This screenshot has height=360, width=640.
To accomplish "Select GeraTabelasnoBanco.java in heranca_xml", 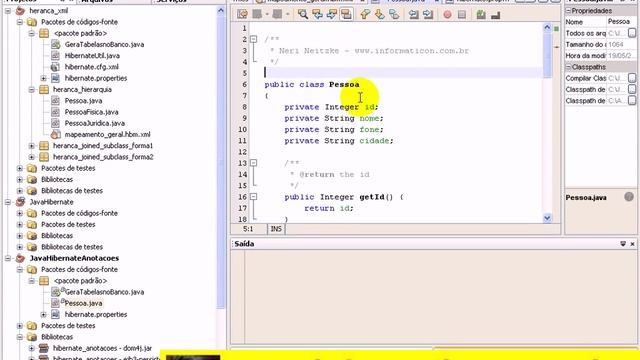I will tap(104, 44).
